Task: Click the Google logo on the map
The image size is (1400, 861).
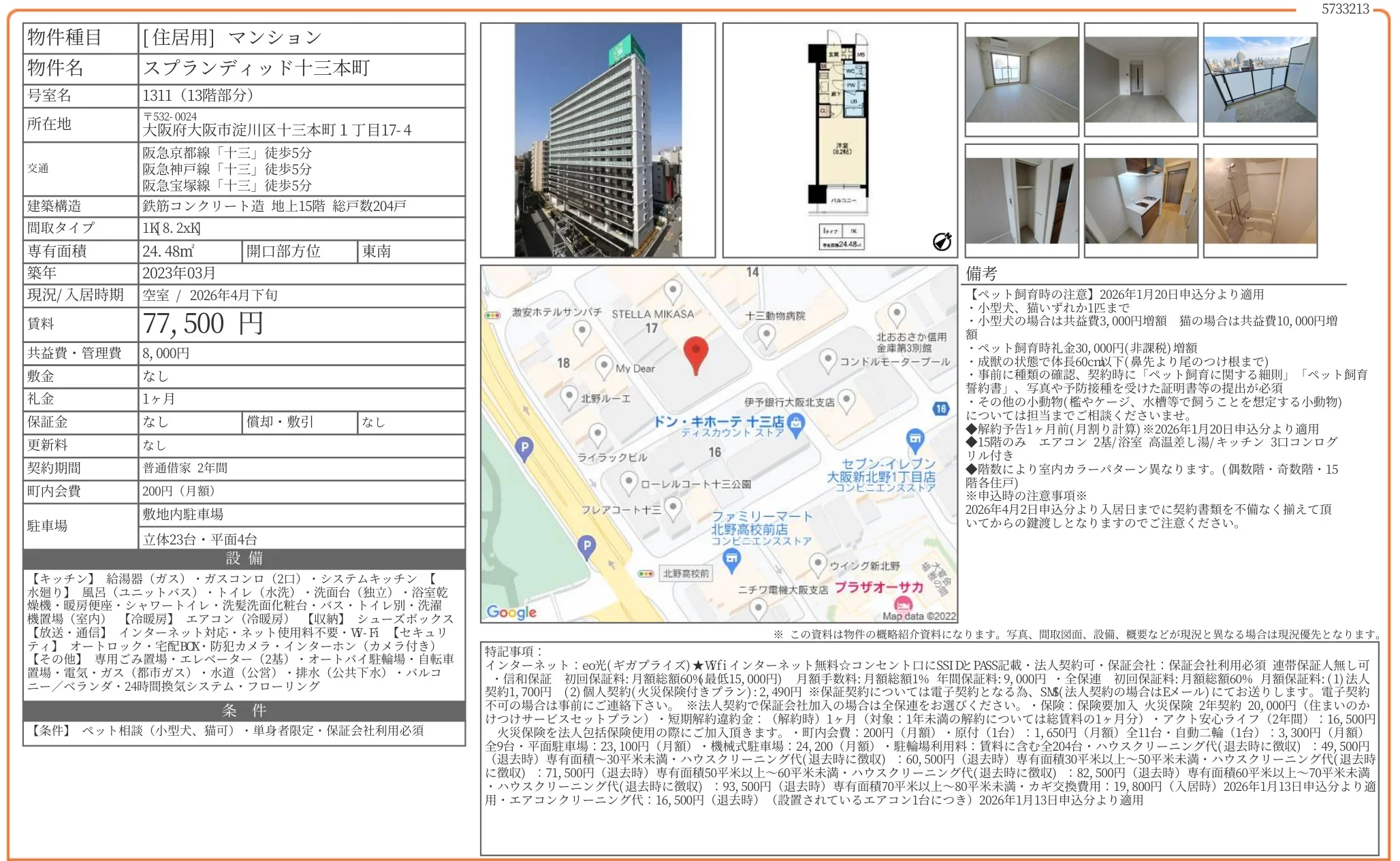Action: (x=511, y=612)
